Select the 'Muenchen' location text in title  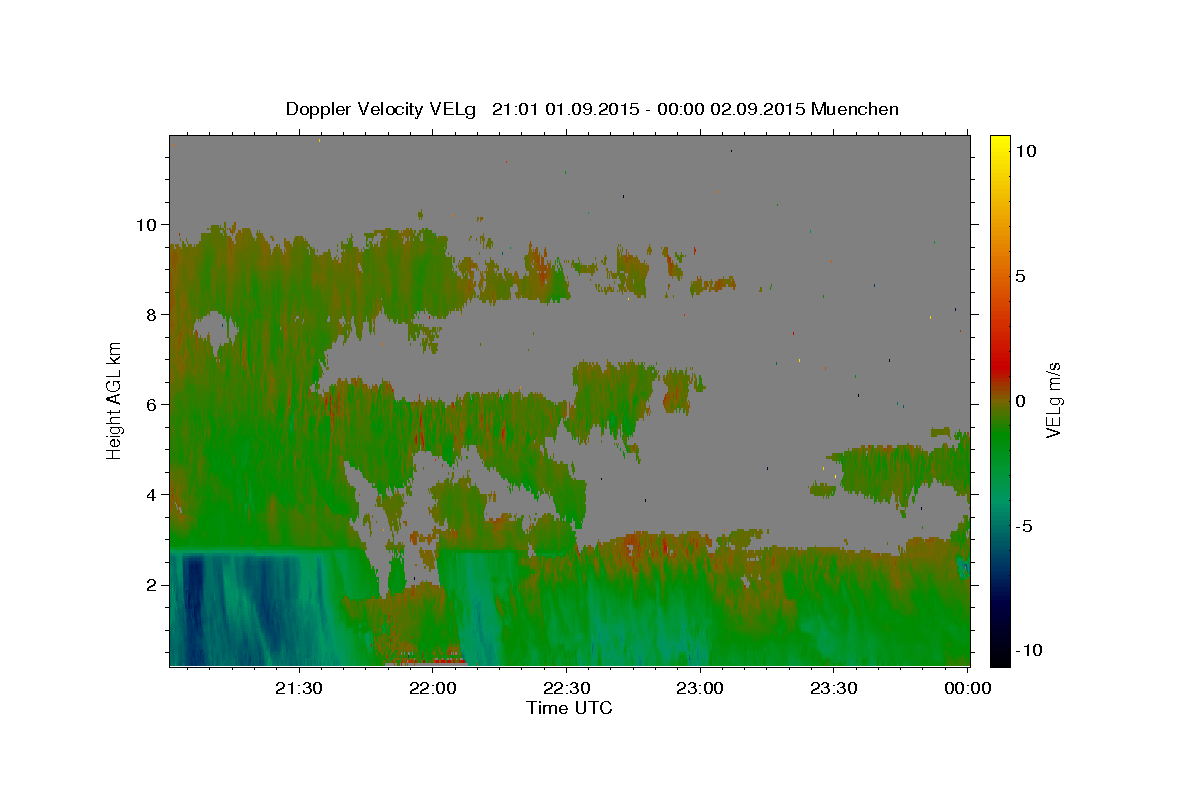[x=855, y=109]
